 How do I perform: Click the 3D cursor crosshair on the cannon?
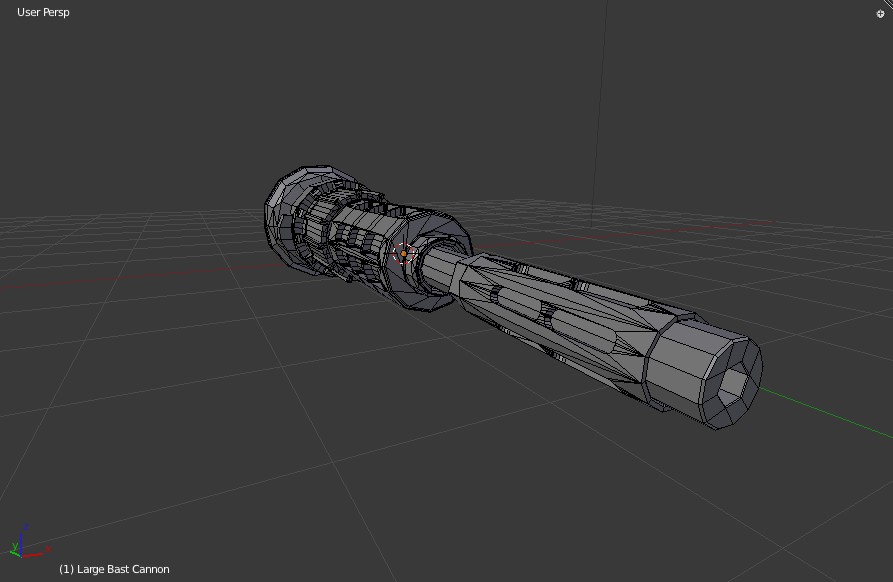[x=404, y=254]
